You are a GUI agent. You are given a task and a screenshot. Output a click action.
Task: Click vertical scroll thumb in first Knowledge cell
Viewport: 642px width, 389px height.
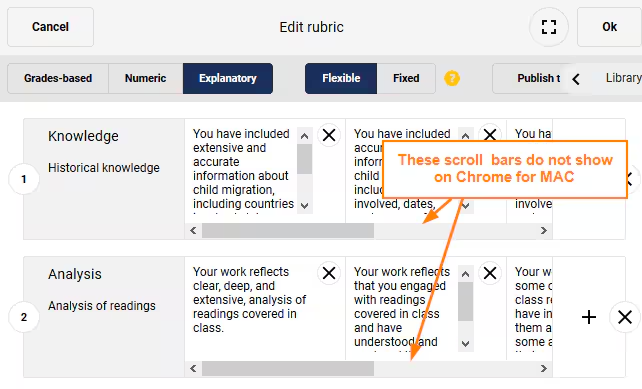tap(304, 159)
